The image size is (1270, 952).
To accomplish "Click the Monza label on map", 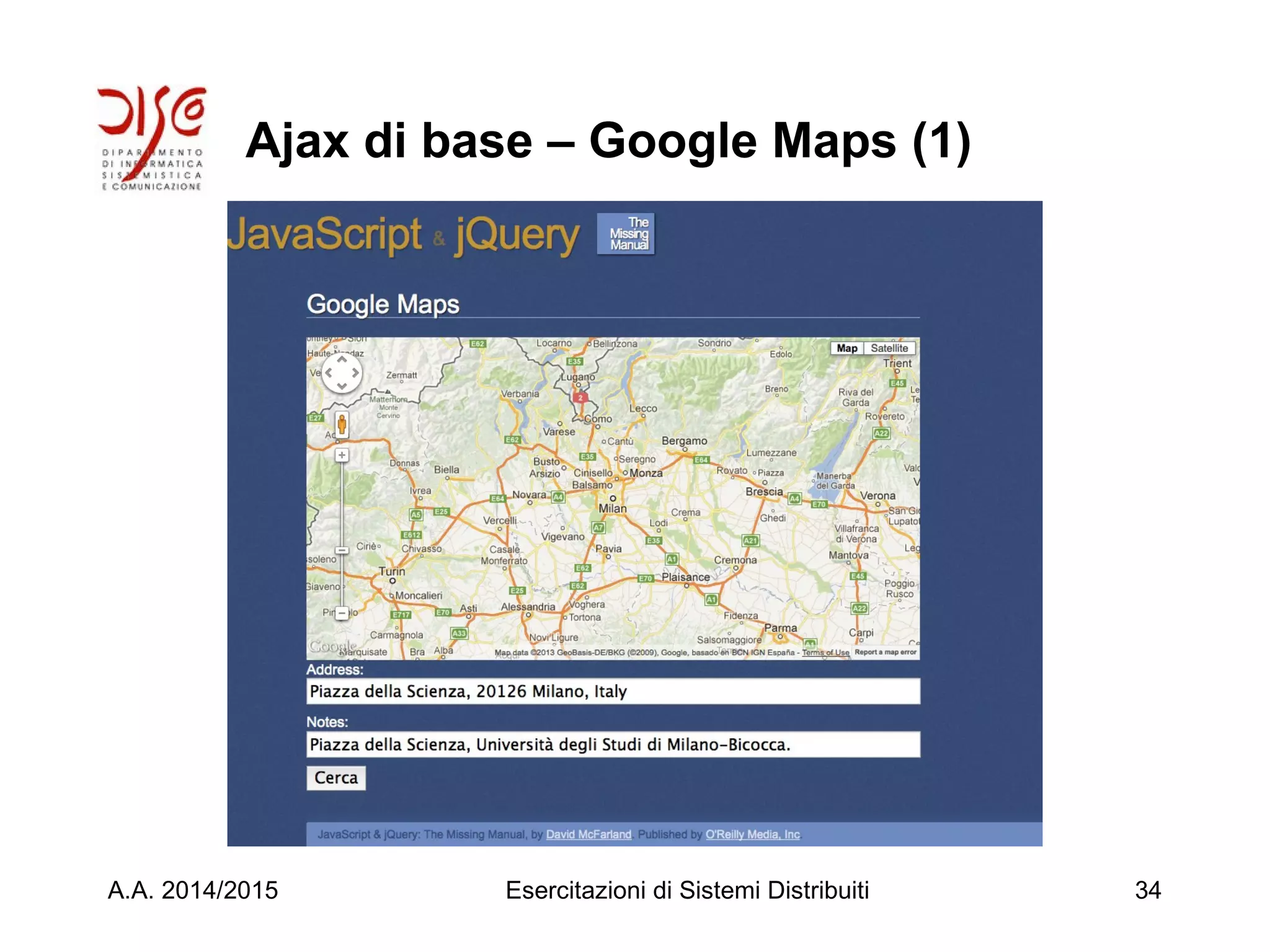I will [646, 473].
